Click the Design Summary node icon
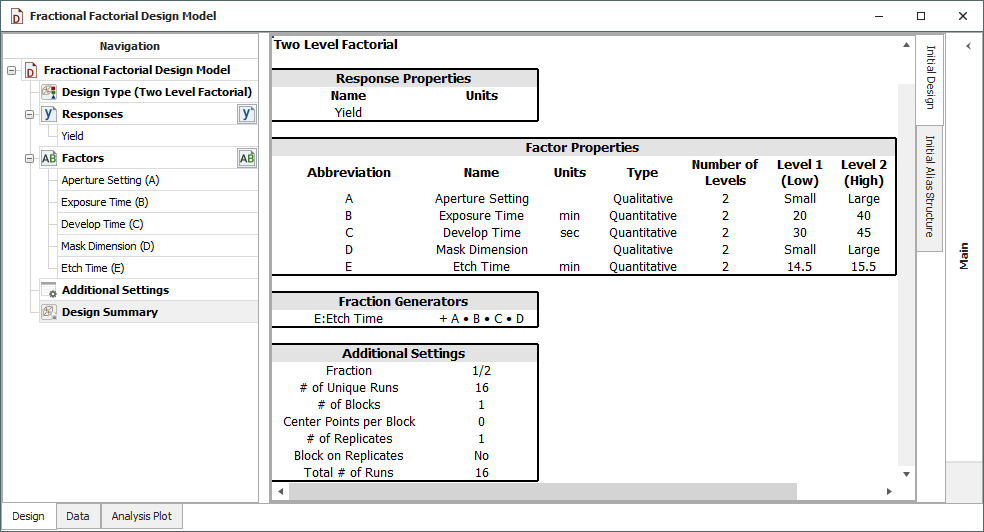 click(x=48, y=312)
